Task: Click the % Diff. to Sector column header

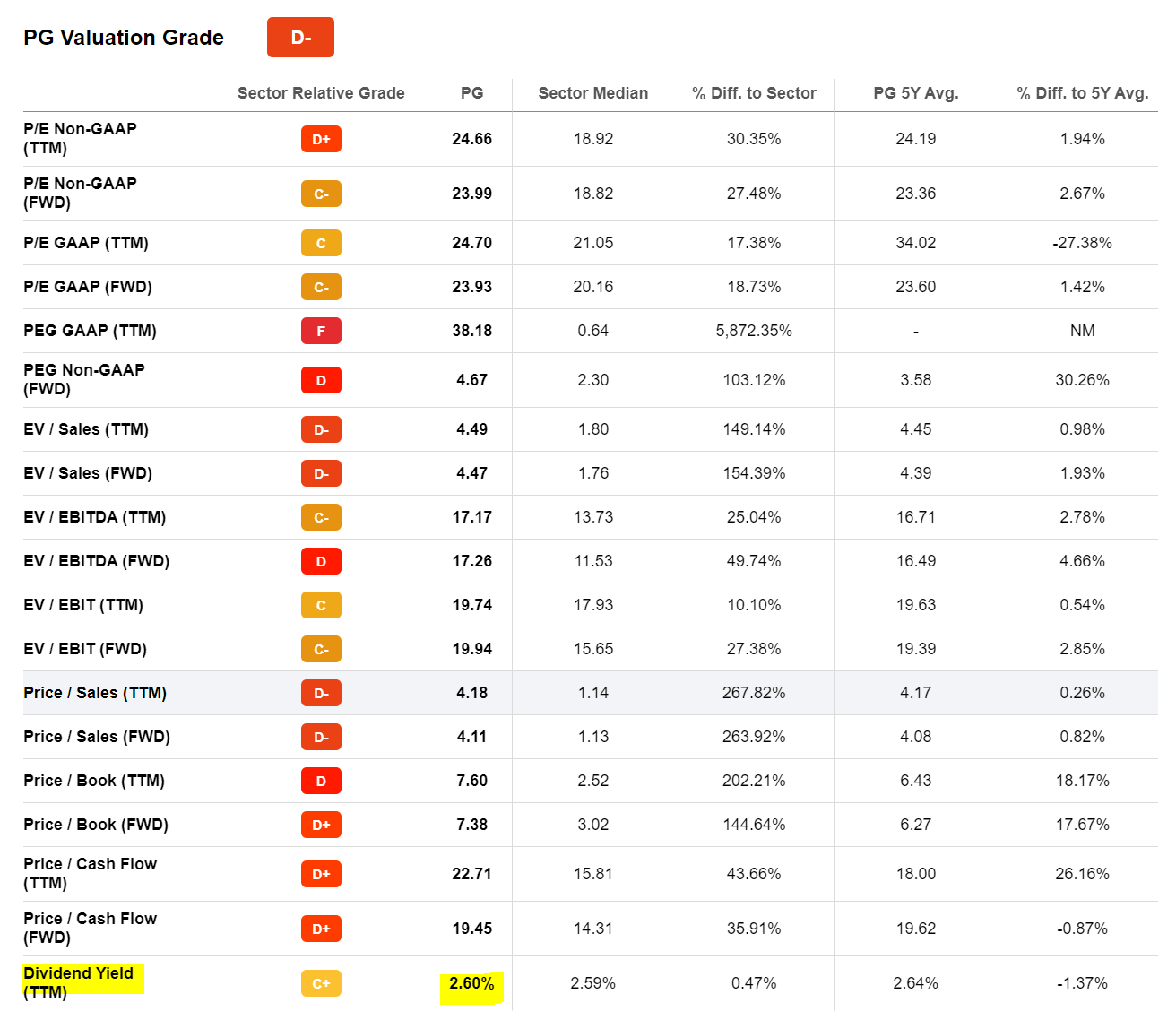Action: pyautogui.click(x=754, y=93)
